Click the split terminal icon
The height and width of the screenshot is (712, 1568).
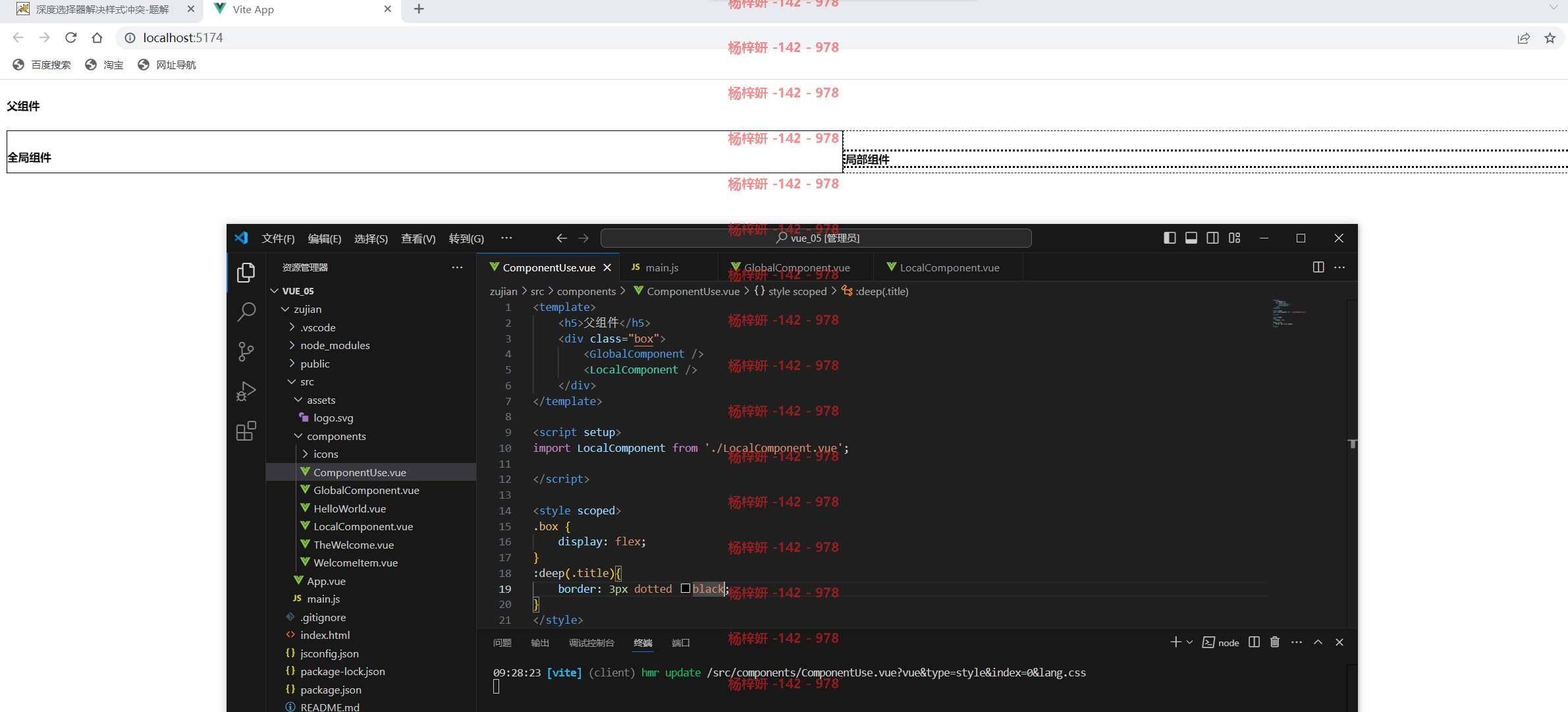(1255, 642)
